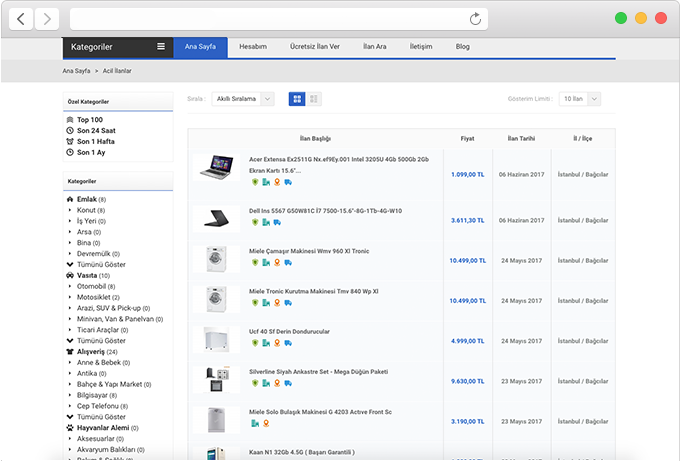Screen dimensions: 681x461
Task: Click the Emlak home icon
Action: coord(70,200)
